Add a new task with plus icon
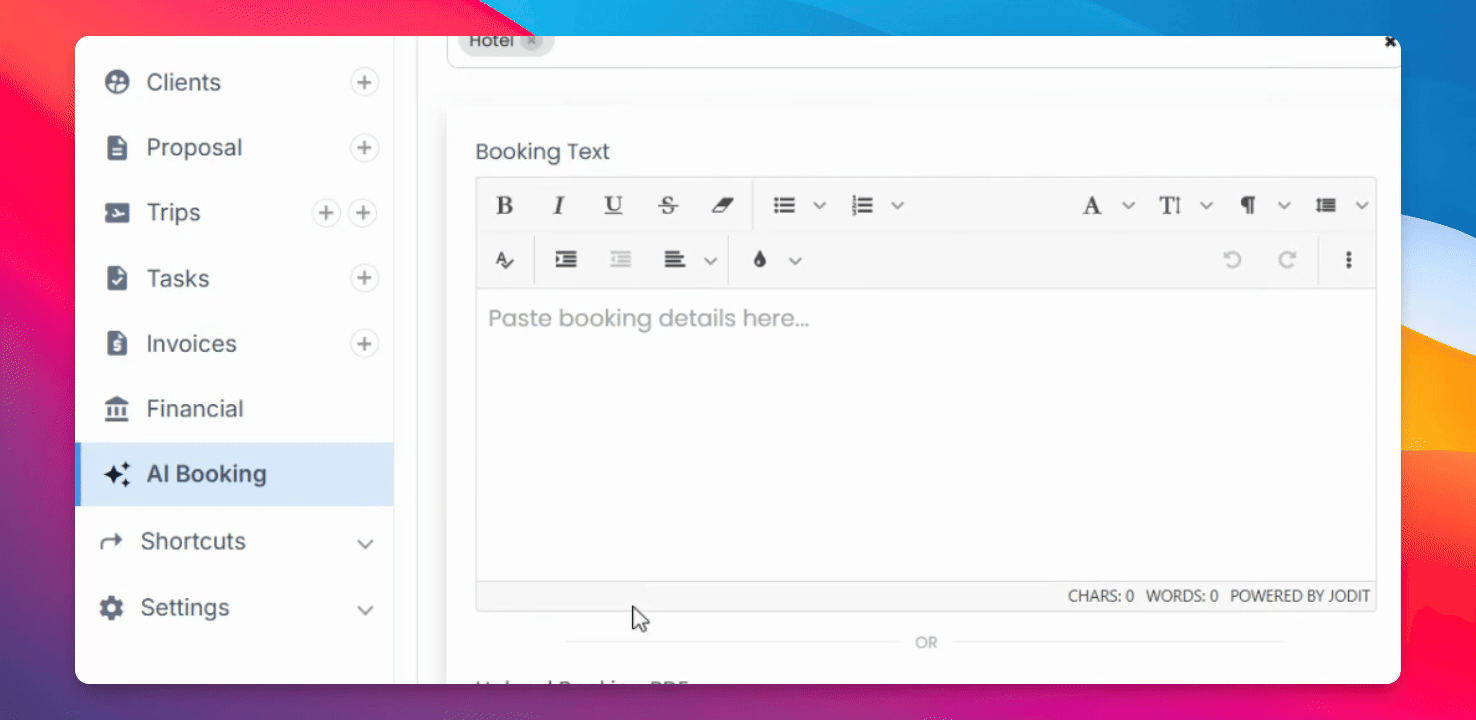The height and width of the screenshot is (720, 1476). tap(364, 278)
